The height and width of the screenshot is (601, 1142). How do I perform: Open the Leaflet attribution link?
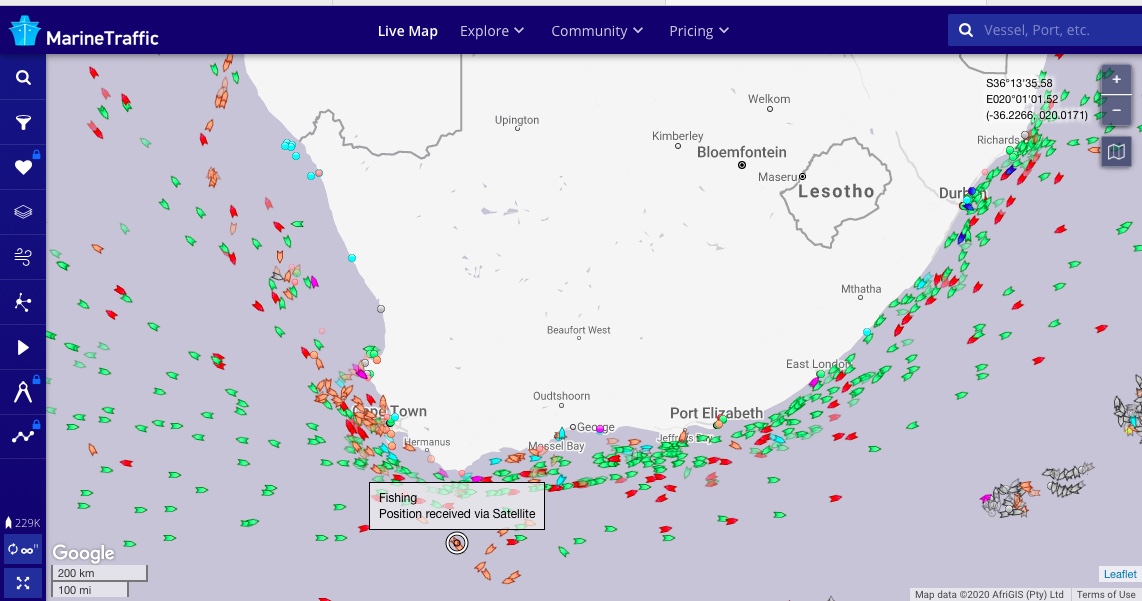1119,573
